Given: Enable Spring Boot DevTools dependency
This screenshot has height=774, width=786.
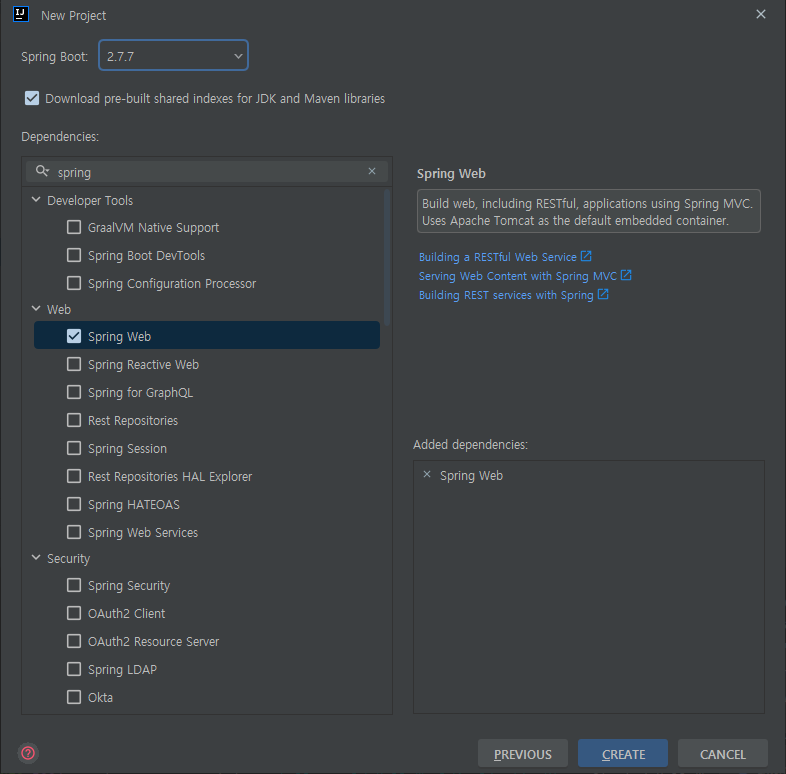Looking at the screenshot, I should [x=74, y=255].
